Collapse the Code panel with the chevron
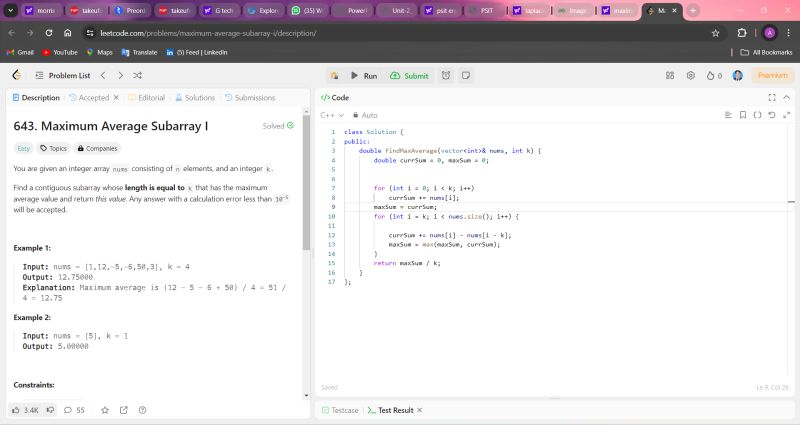 (786, 97)
